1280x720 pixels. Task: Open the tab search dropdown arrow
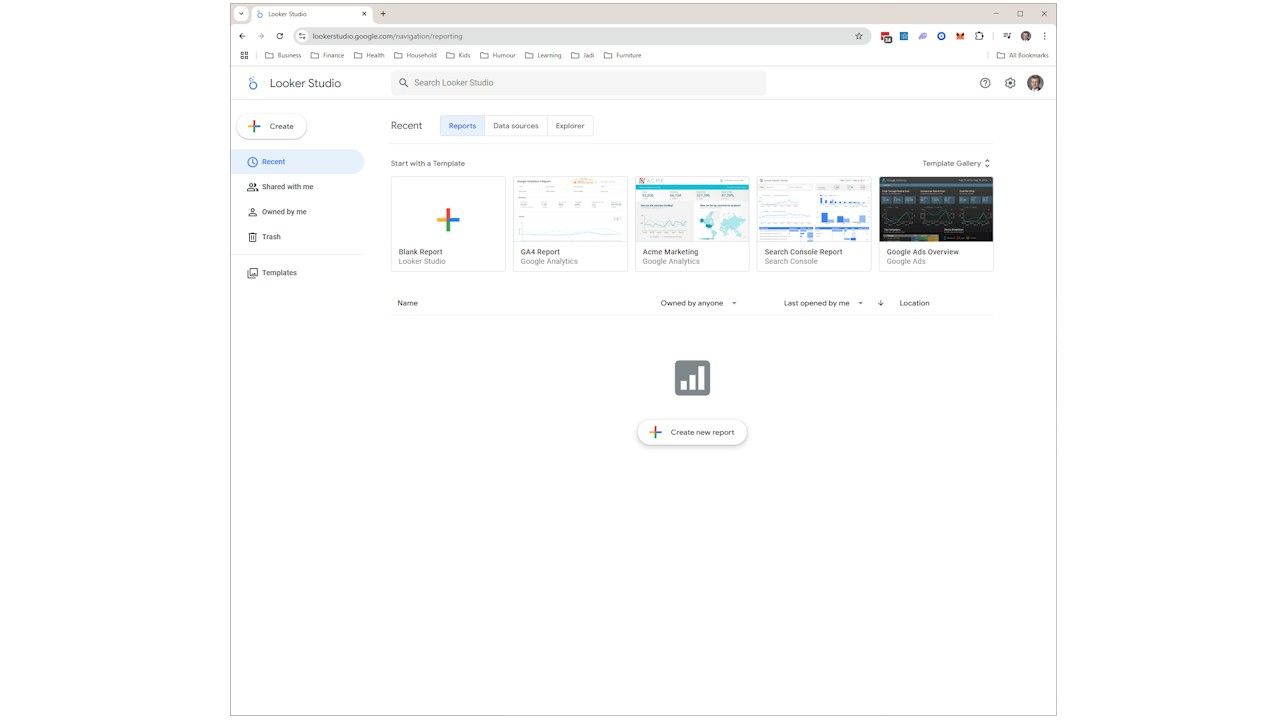click(x=241, y=14)
